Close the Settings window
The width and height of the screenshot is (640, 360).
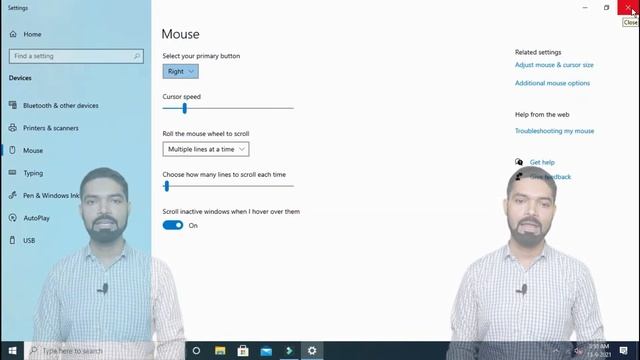(x=628, y=7)
